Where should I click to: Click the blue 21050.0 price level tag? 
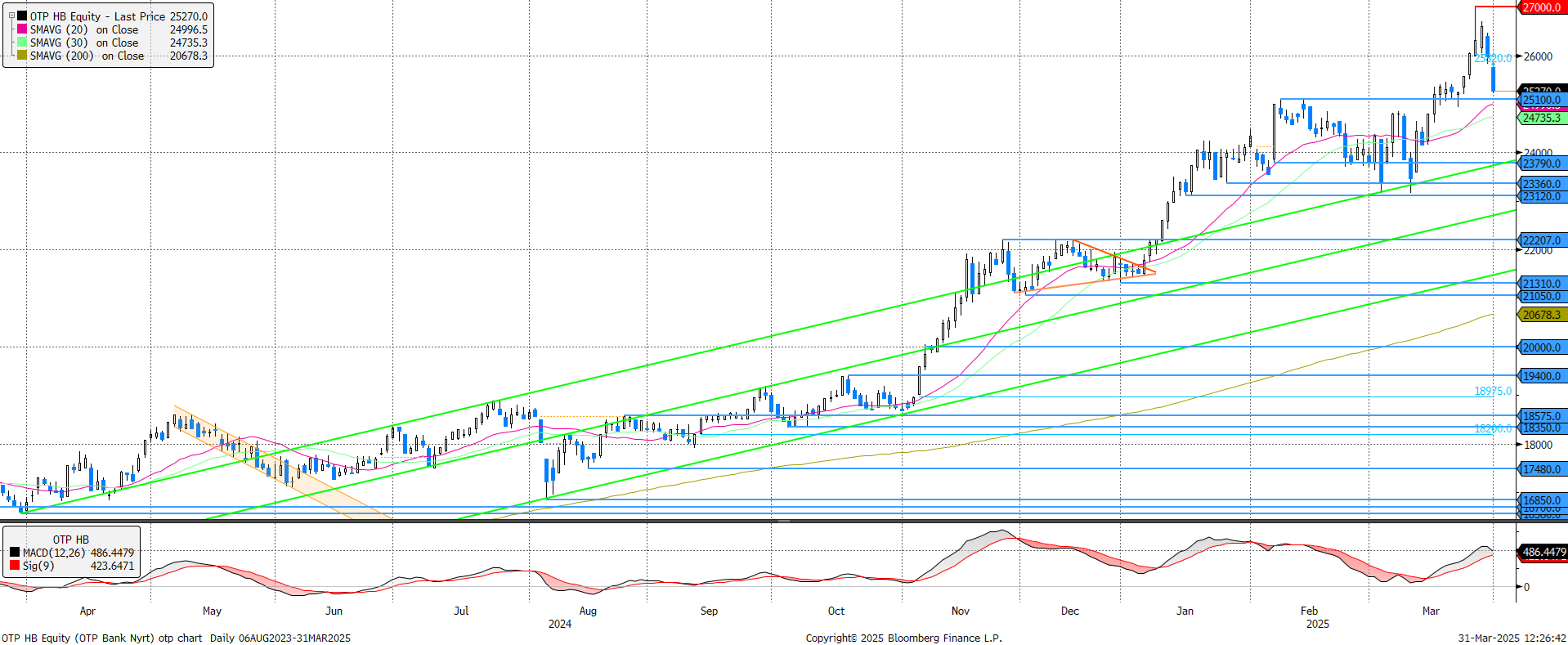pyautogui.click(x=1542, y=296)
